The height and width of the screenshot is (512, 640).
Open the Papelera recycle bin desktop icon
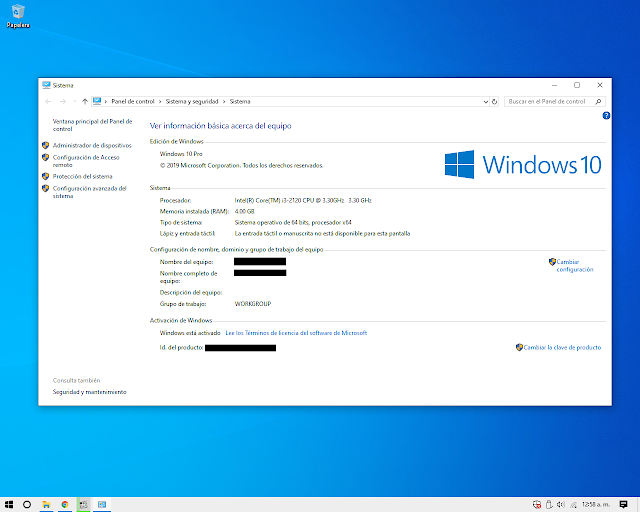click(18, 16)
